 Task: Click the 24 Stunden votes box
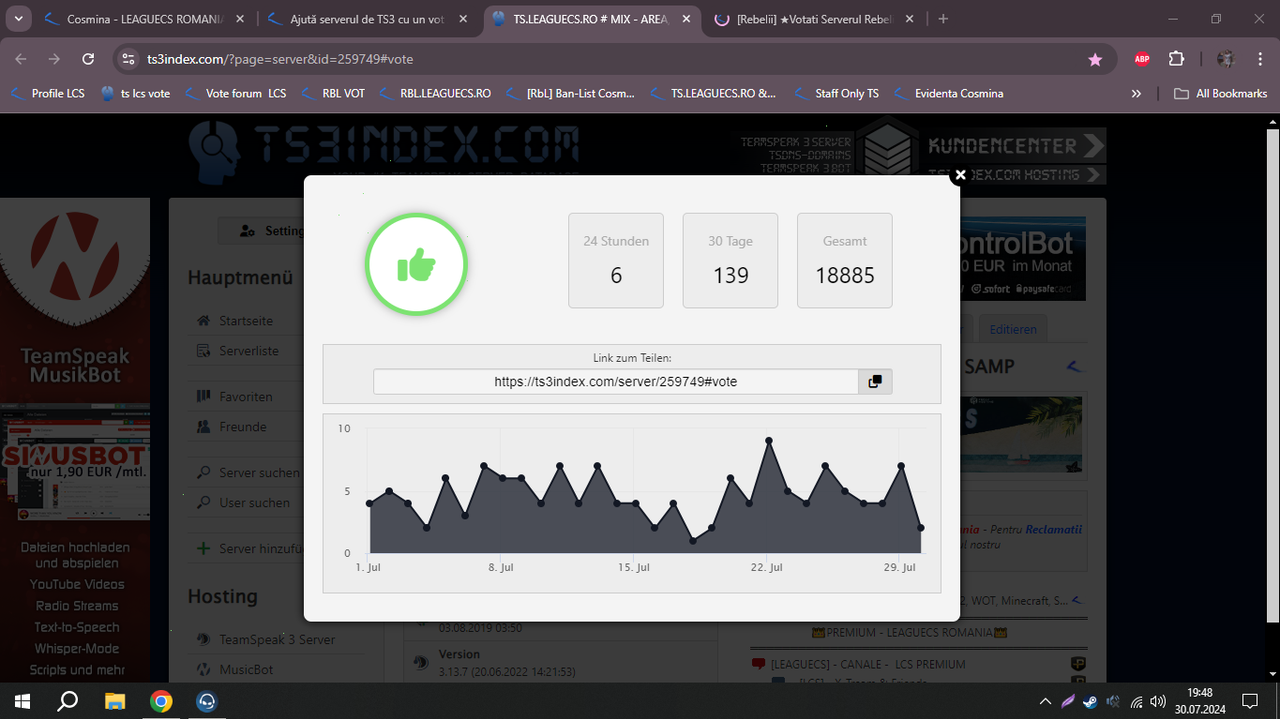pyautogui.click(x=616, y=260)
